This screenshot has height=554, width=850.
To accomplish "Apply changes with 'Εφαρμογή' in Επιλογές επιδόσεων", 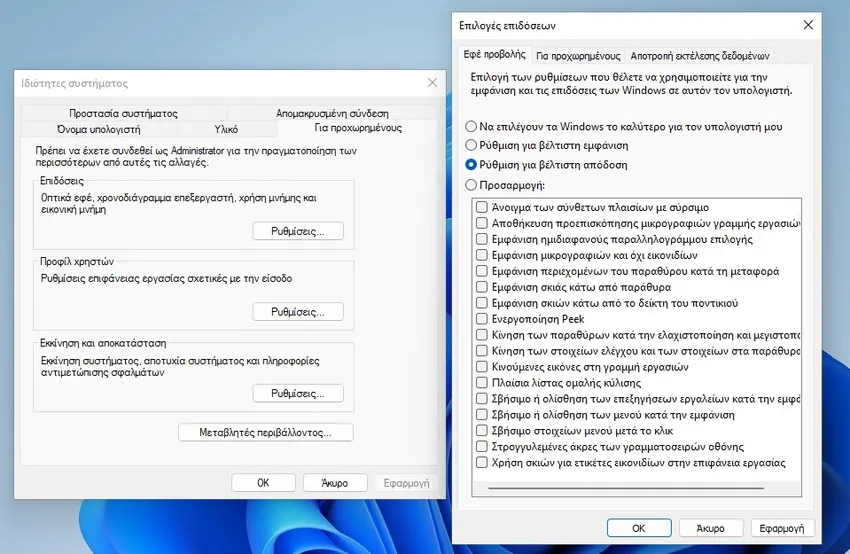I will (782, 528).
